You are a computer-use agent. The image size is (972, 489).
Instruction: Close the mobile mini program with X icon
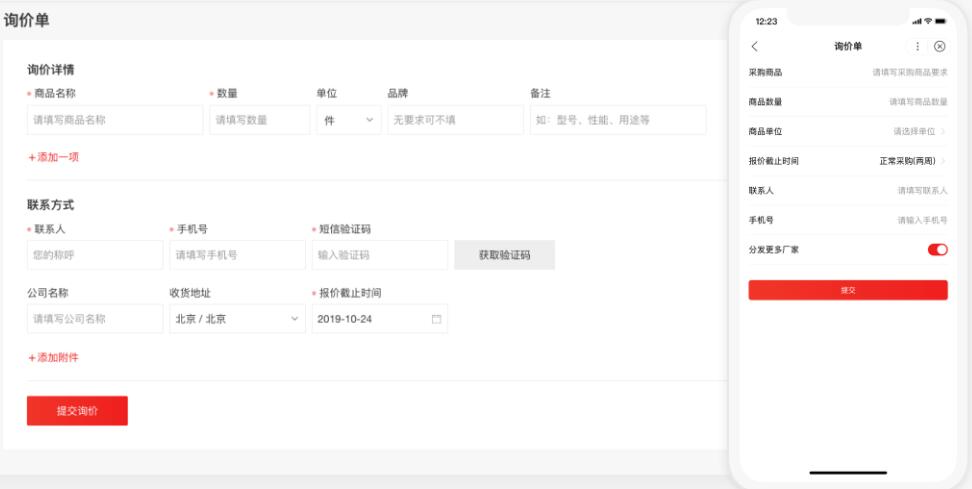coord(939,47)
